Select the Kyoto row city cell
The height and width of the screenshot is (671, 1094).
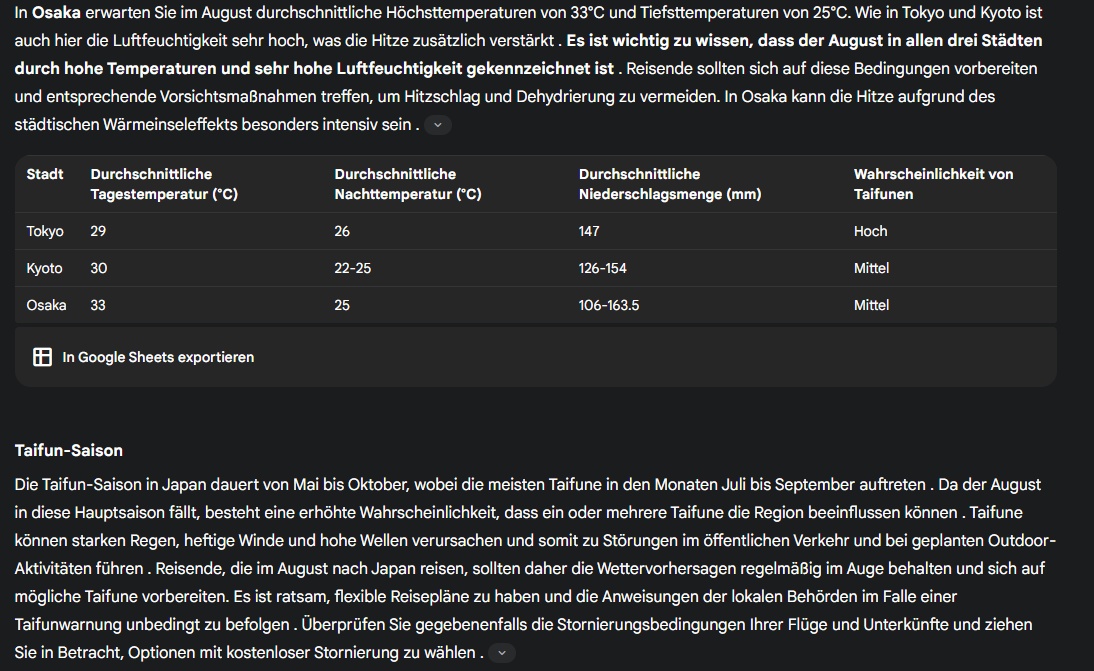45,268
